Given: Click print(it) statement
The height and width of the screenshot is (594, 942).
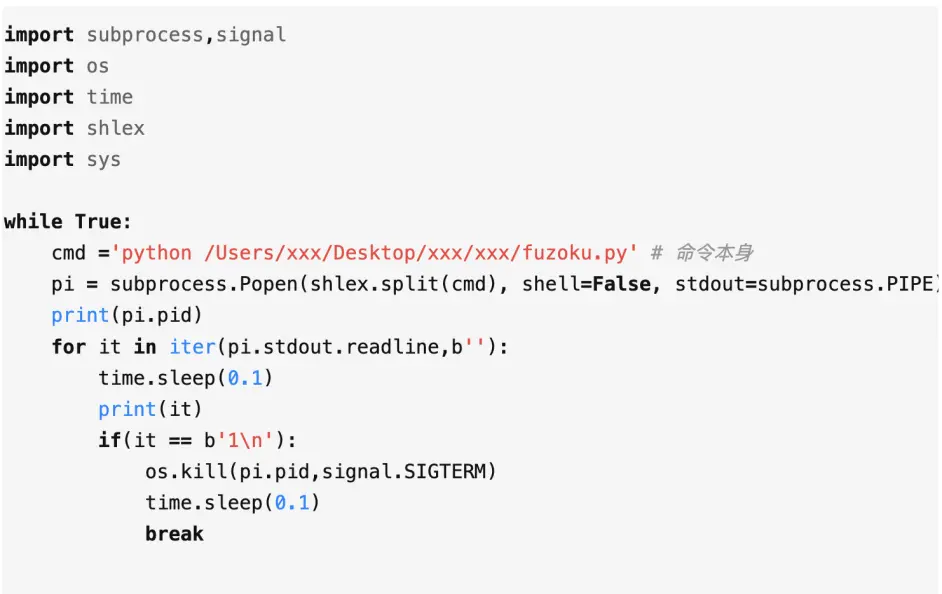Looking at the screenshot, I should pos(150,409).
